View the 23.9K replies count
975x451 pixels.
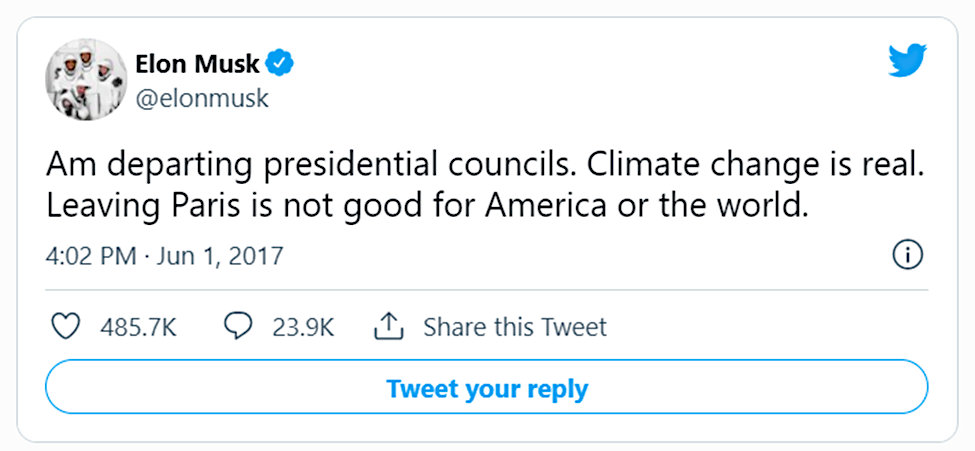point(303,327)
